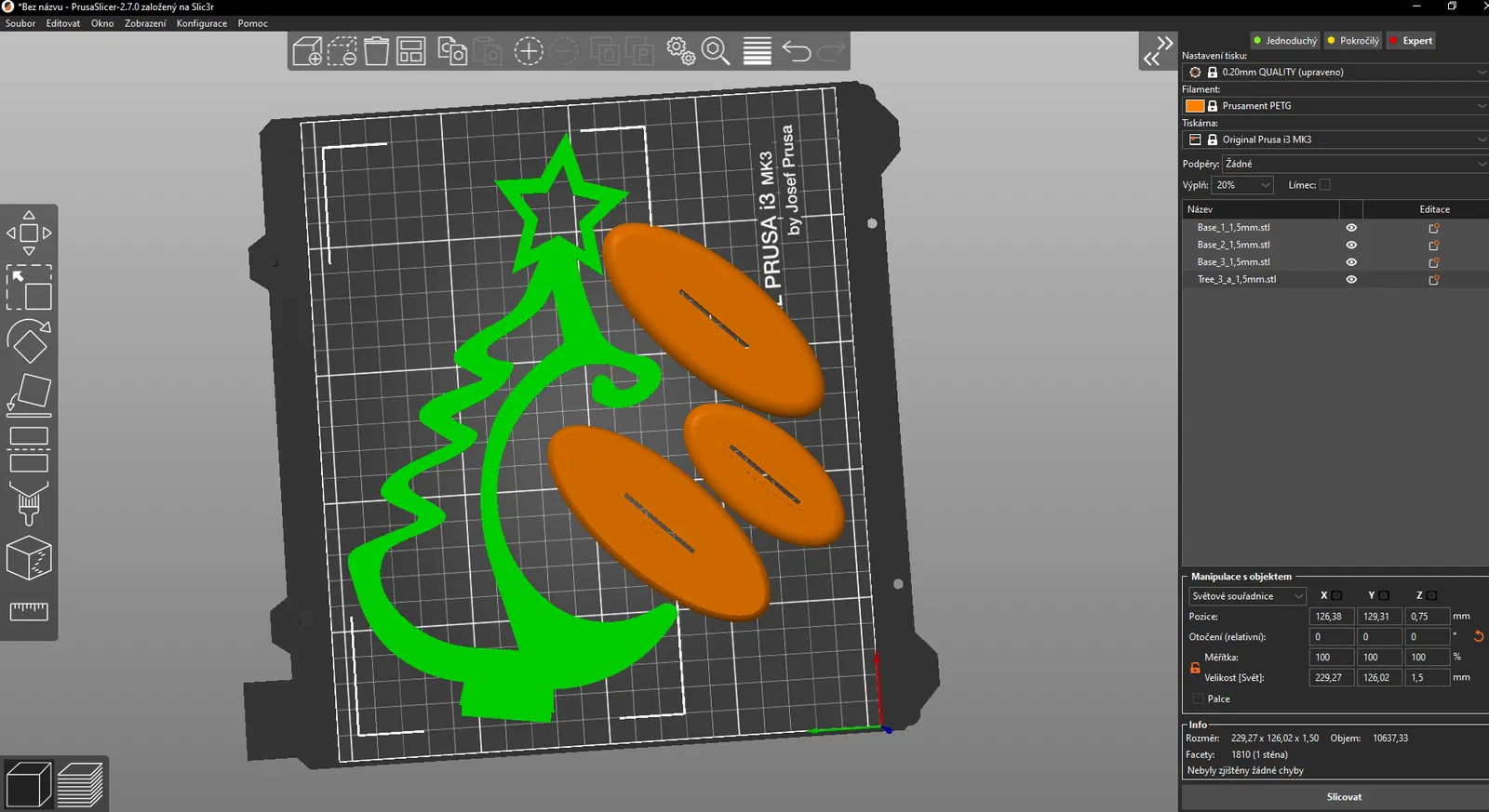The height and width of the screenshot is (812, 1489).
Task: Open the Konfigurace menu
Action: (x=202, y=23)
